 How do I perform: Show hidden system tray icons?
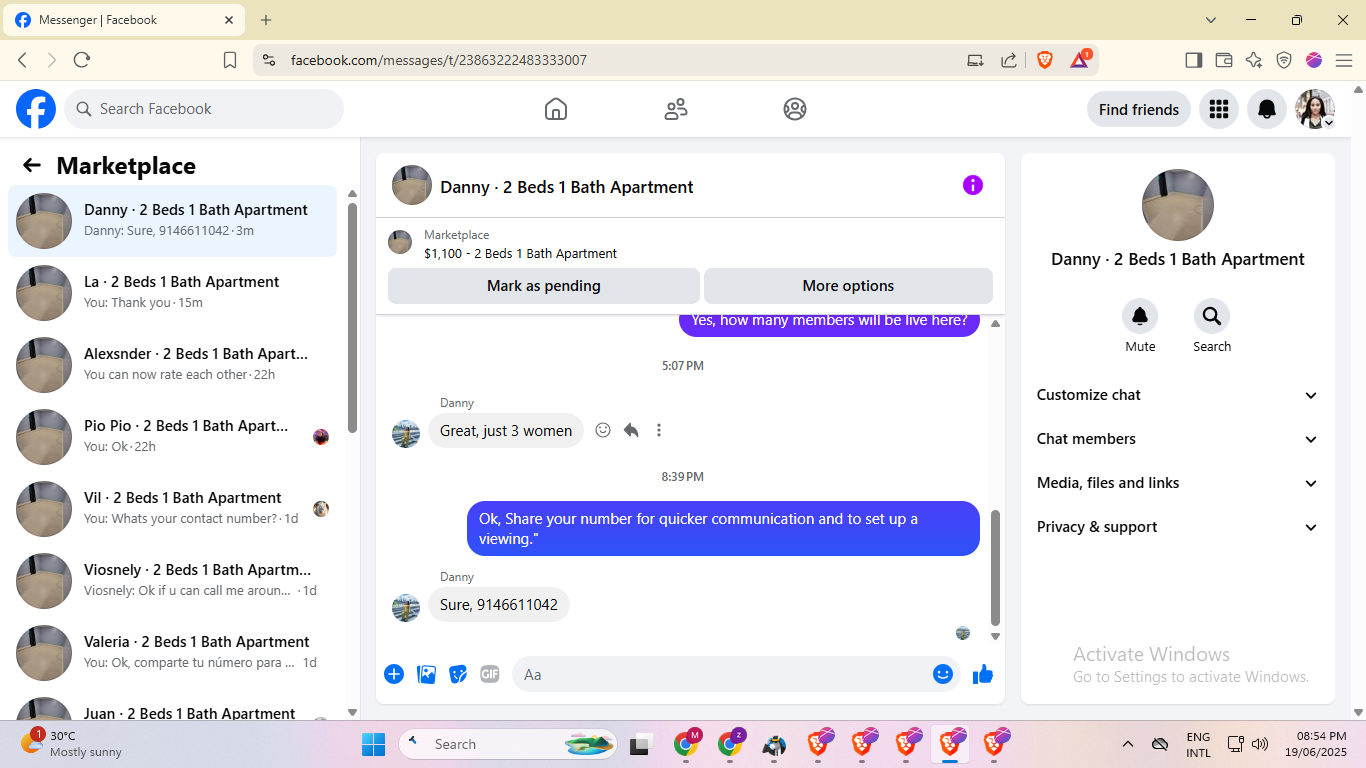(x=1128, y=744)
